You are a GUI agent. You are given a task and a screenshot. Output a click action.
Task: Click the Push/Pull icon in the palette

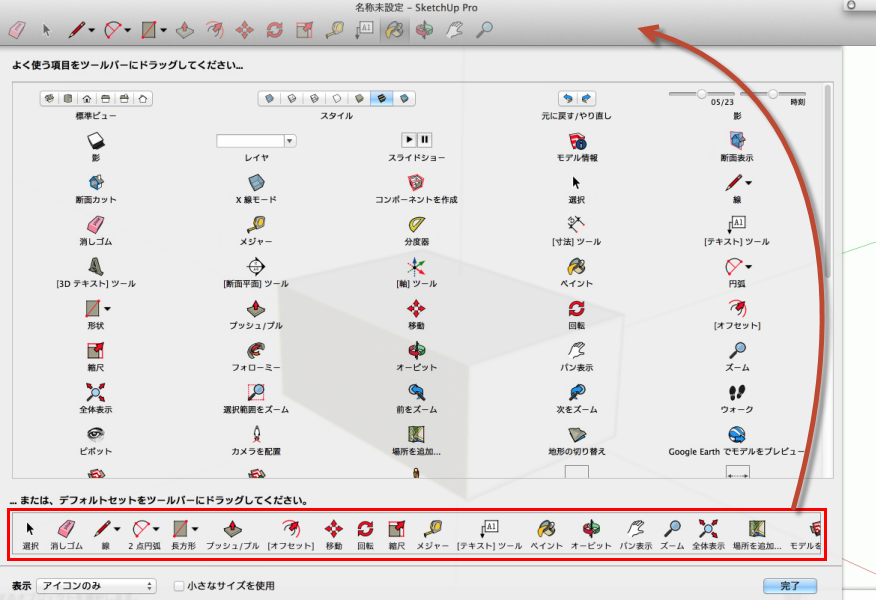point(256,309)
